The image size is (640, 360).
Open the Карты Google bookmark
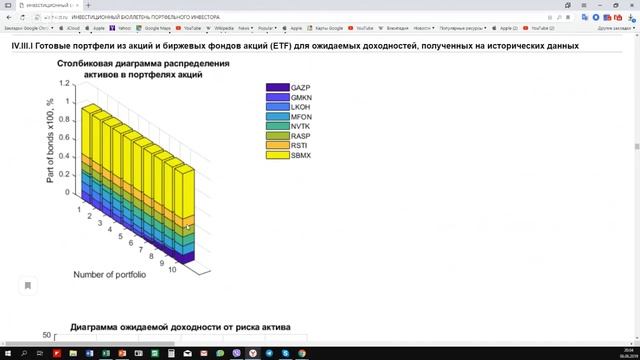click(x=325, y=28)
